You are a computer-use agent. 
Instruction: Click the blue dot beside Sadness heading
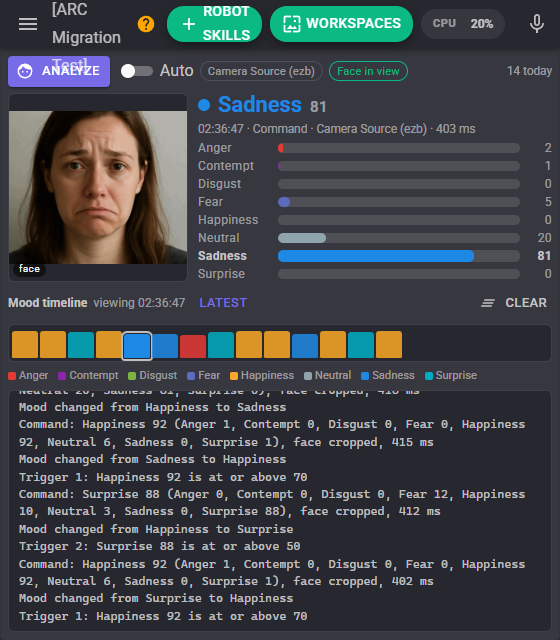point(204,105)
